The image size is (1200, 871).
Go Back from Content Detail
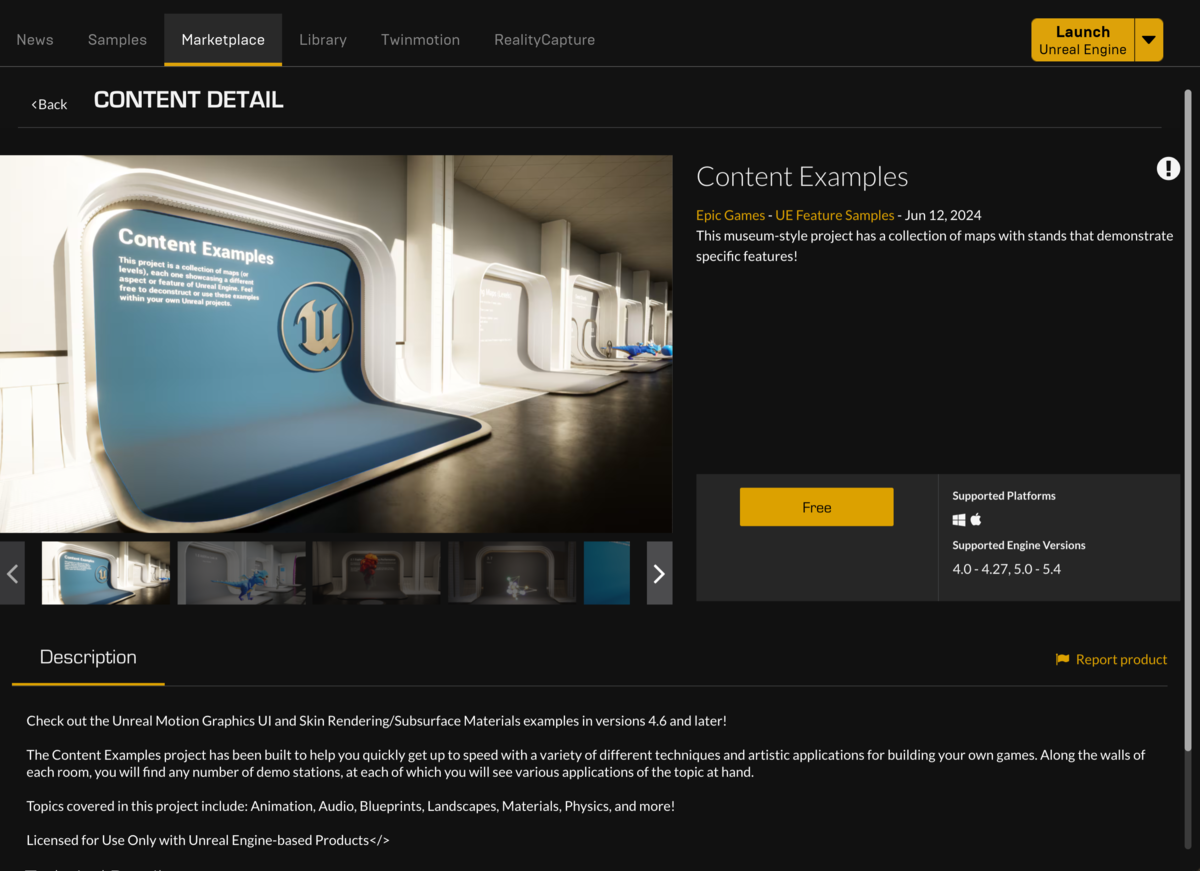[49, 104]
